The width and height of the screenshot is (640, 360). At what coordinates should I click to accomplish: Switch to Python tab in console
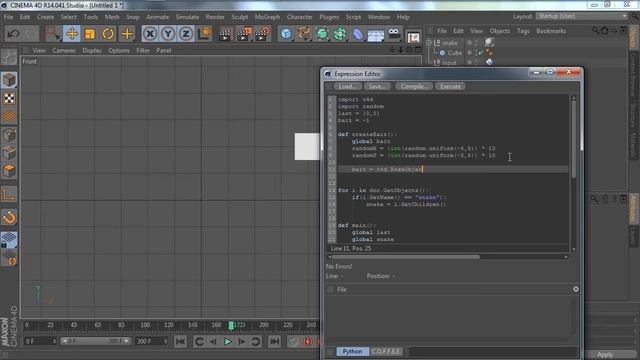pos(352,351)
